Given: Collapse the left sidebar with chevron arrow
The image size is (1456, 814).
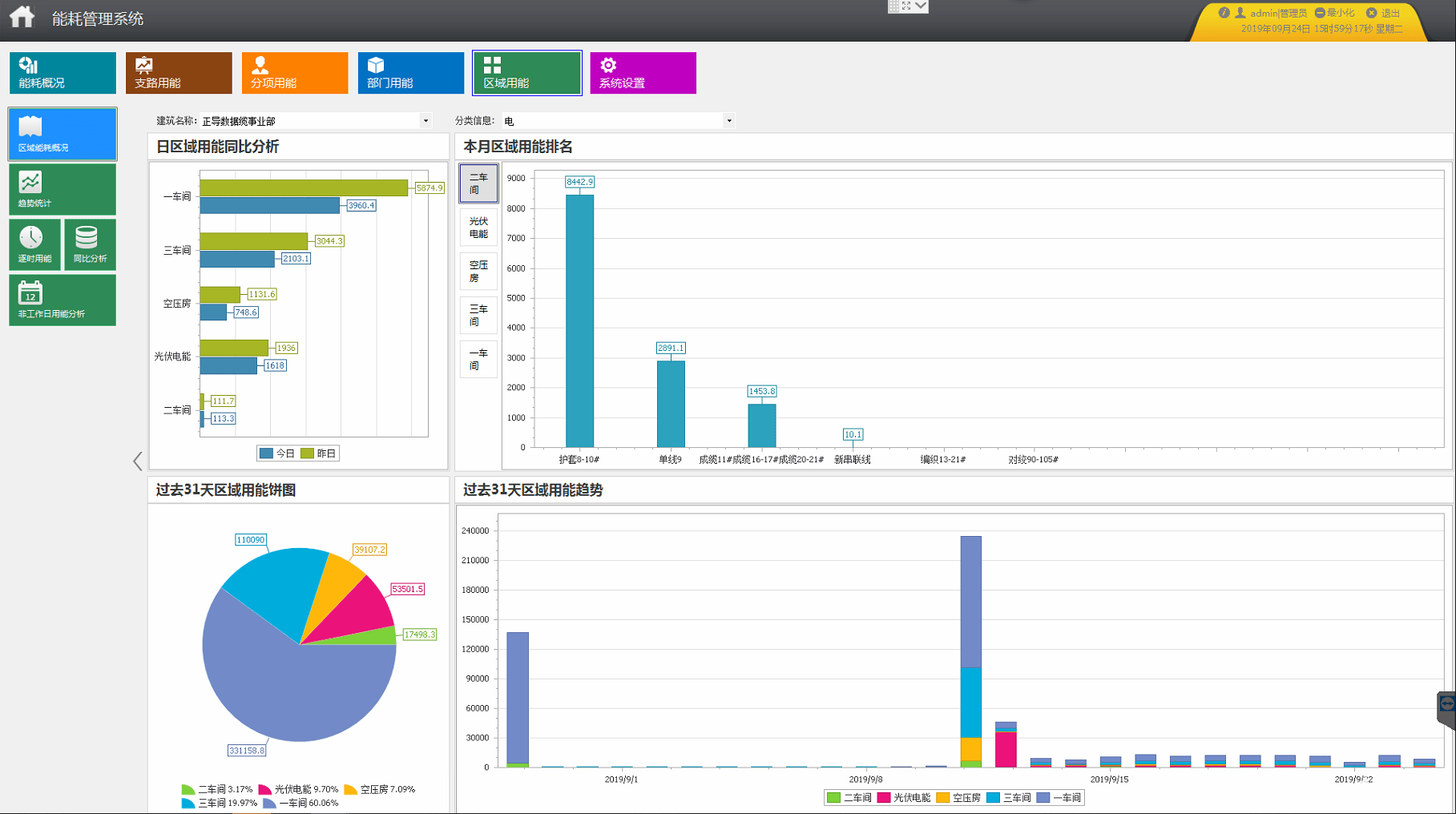Looking at the screenshot, I should (x=138, y=461).
